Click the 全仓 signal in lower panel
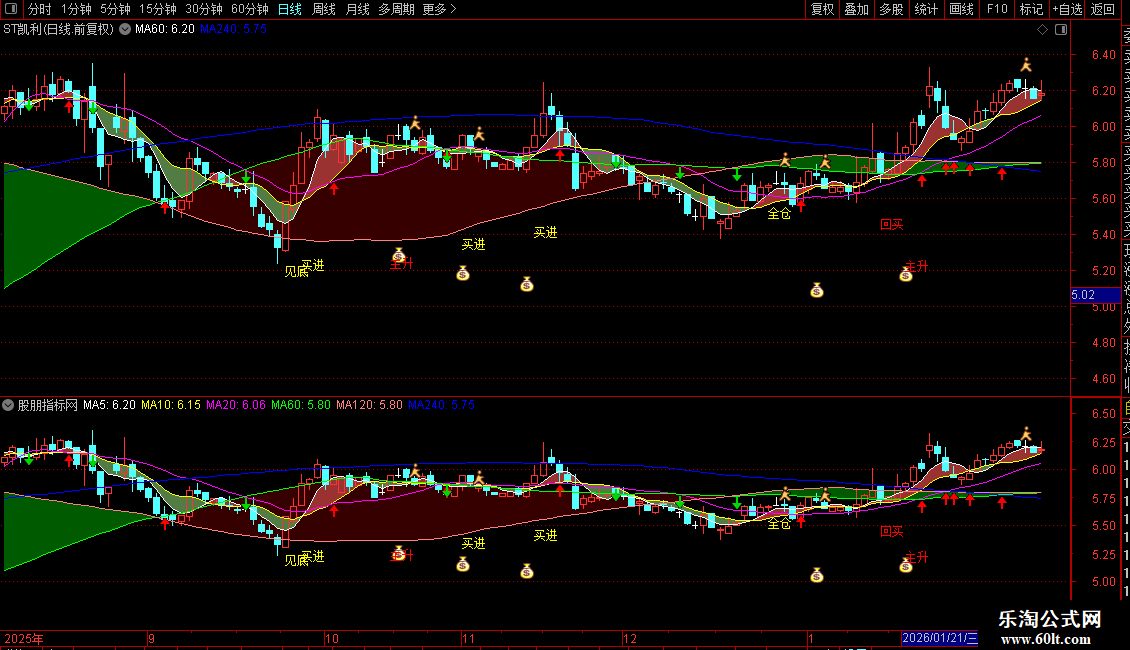The height and width of the screenshot is (650, 1130). (x=779, y=523)
